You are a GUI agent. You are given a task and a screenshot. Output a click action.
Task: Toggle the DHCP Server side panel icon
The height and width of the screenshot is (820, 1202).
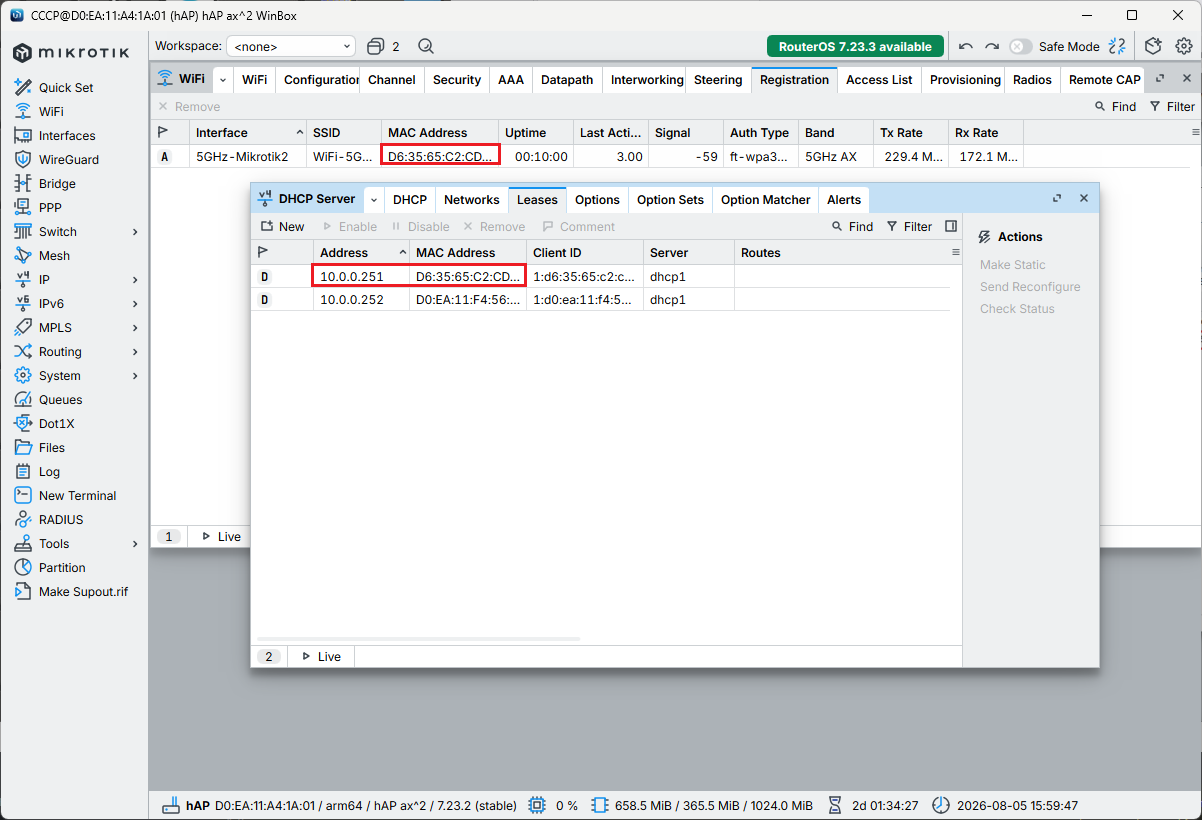951,227
